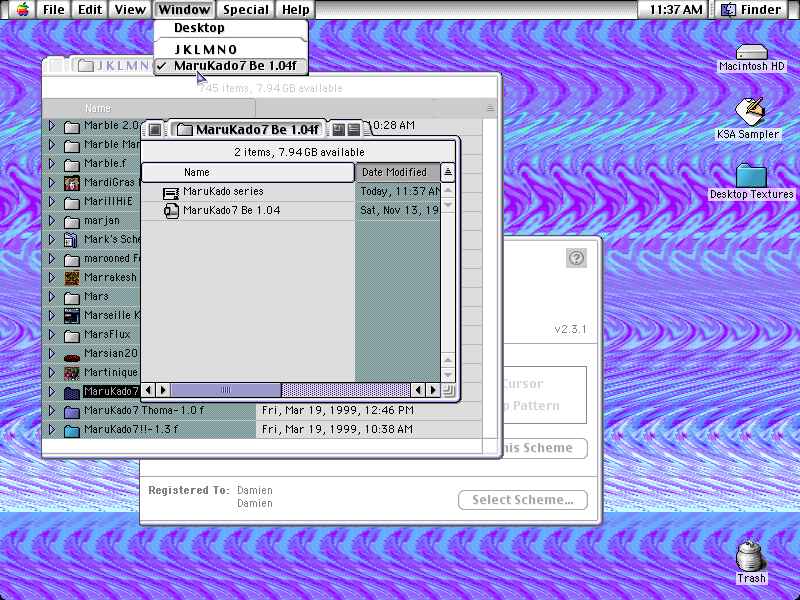Click the Mark's Scheme icon
Viewport: 800px width, 600px height.
[x=71, y=240]
